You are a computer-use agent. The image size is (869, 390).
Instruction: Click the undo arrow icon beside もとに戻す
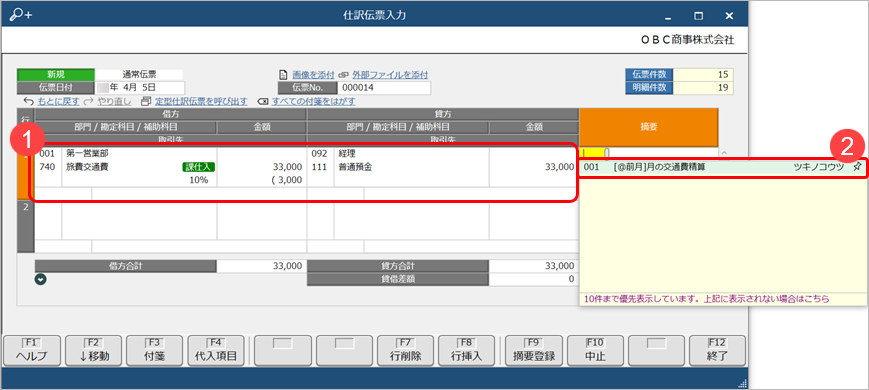(29, 101)
